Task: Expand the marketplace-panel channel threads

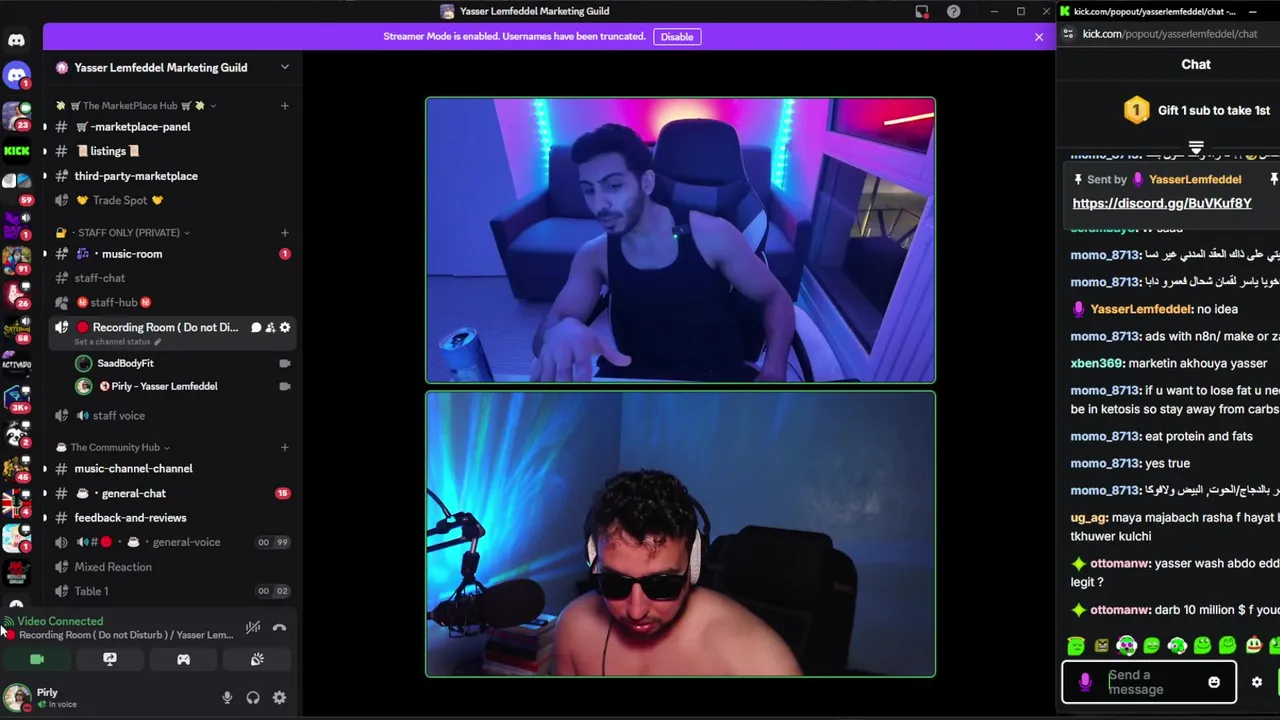Action: (44, 127)
